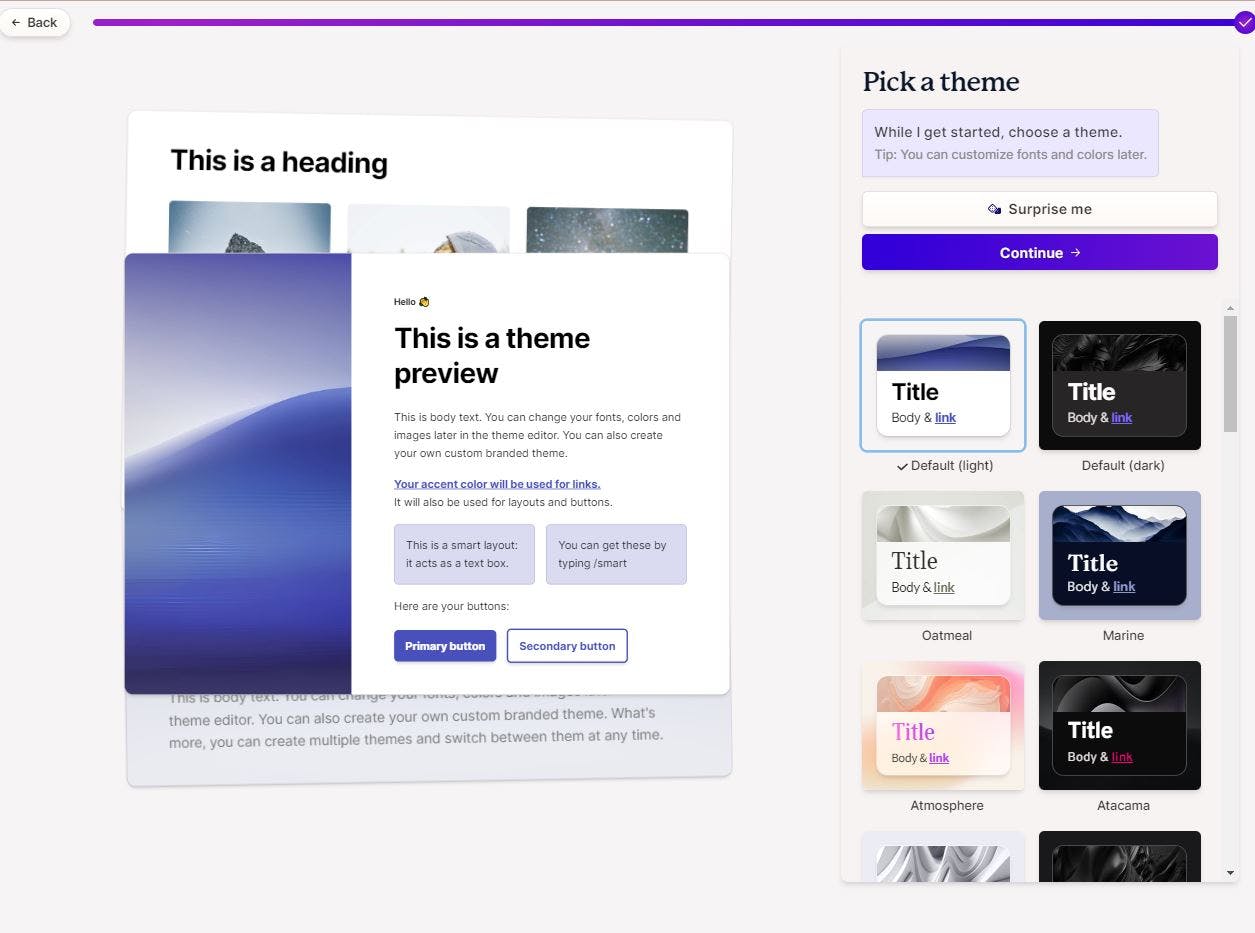Click the purple progress checkmark icon
Image resolution: width=1255 pixels, height=933 pixels.
click(x=1244, y=22)
